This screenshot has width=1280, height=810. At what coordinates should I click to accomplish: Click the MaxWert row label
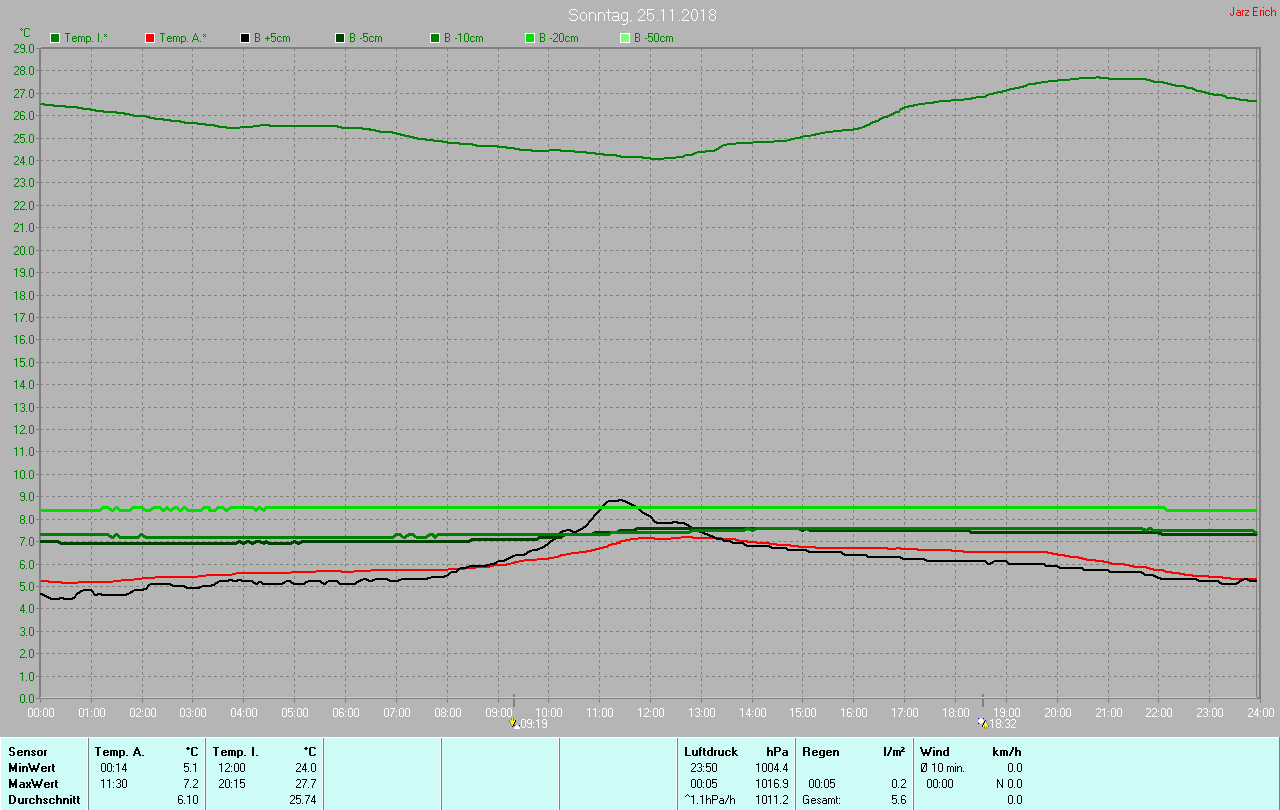33,784
